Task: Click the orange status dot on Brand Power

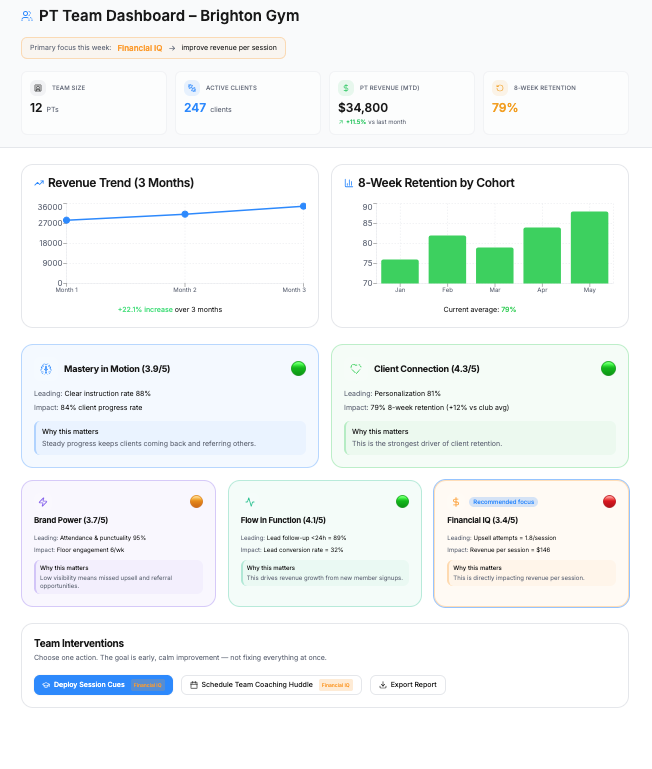Action: pyautogui.click(x=196, y=501)
